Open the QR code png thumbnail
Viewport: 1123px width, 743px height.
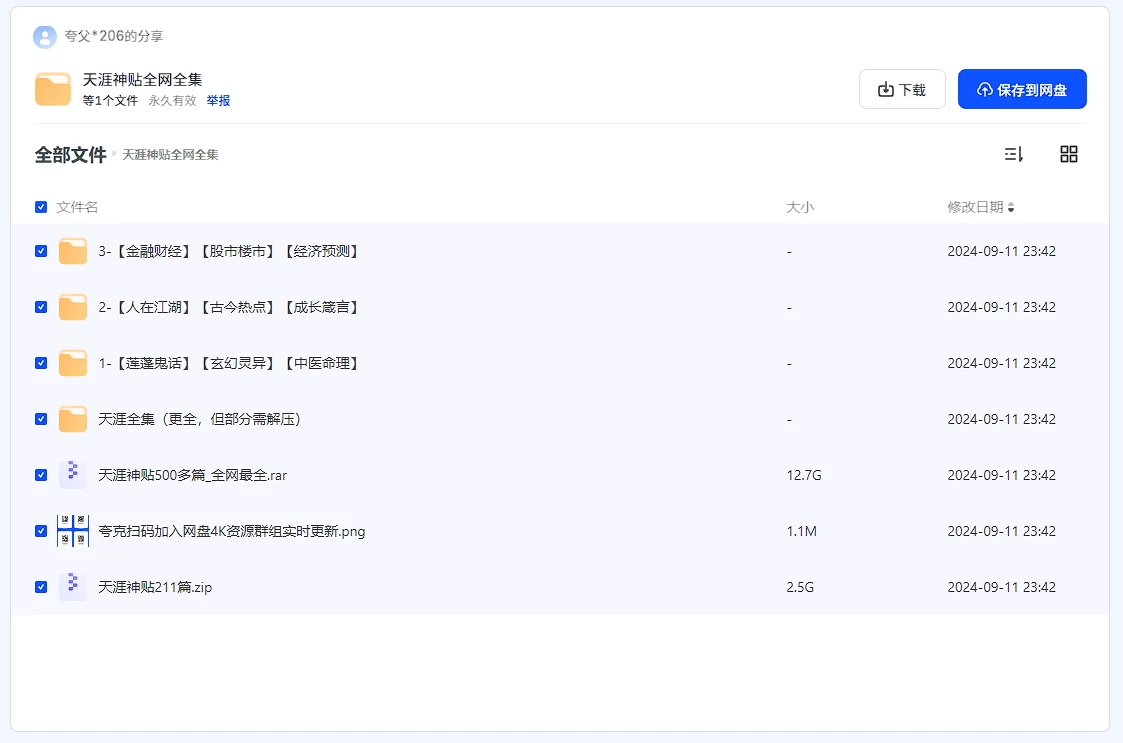click(x=73, y=531)
